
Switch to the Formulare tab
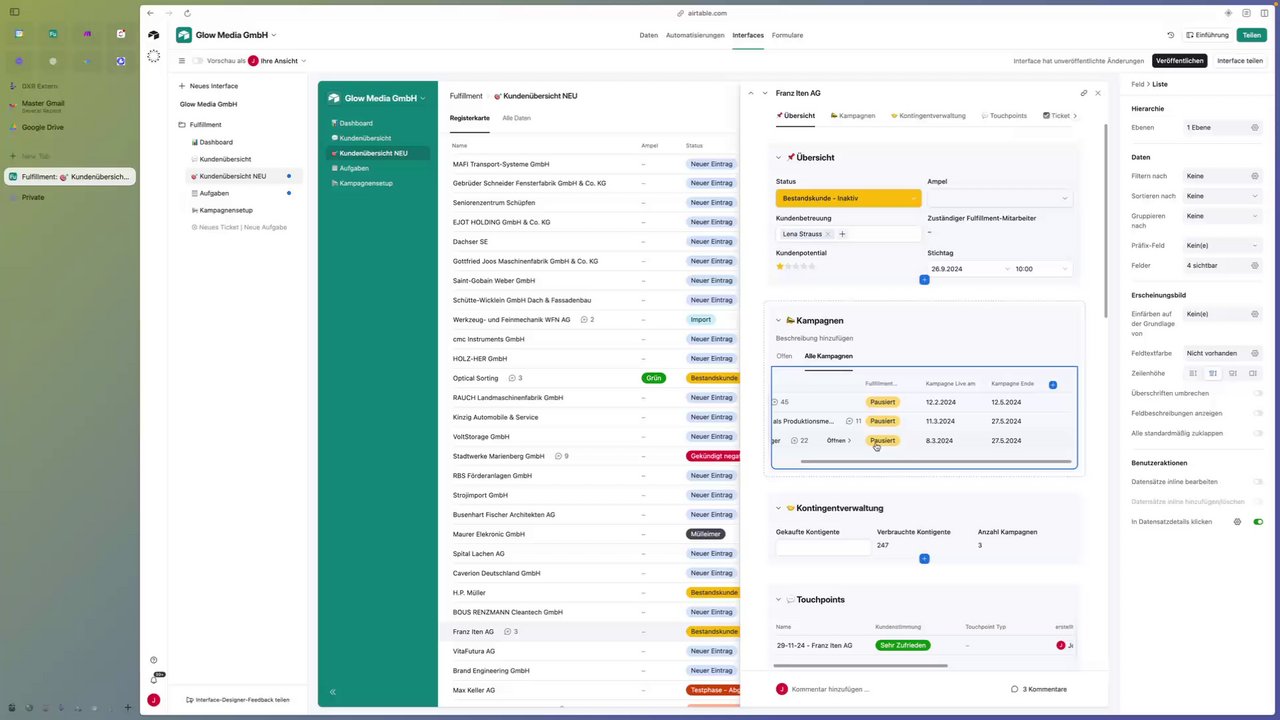coord(787,35)
